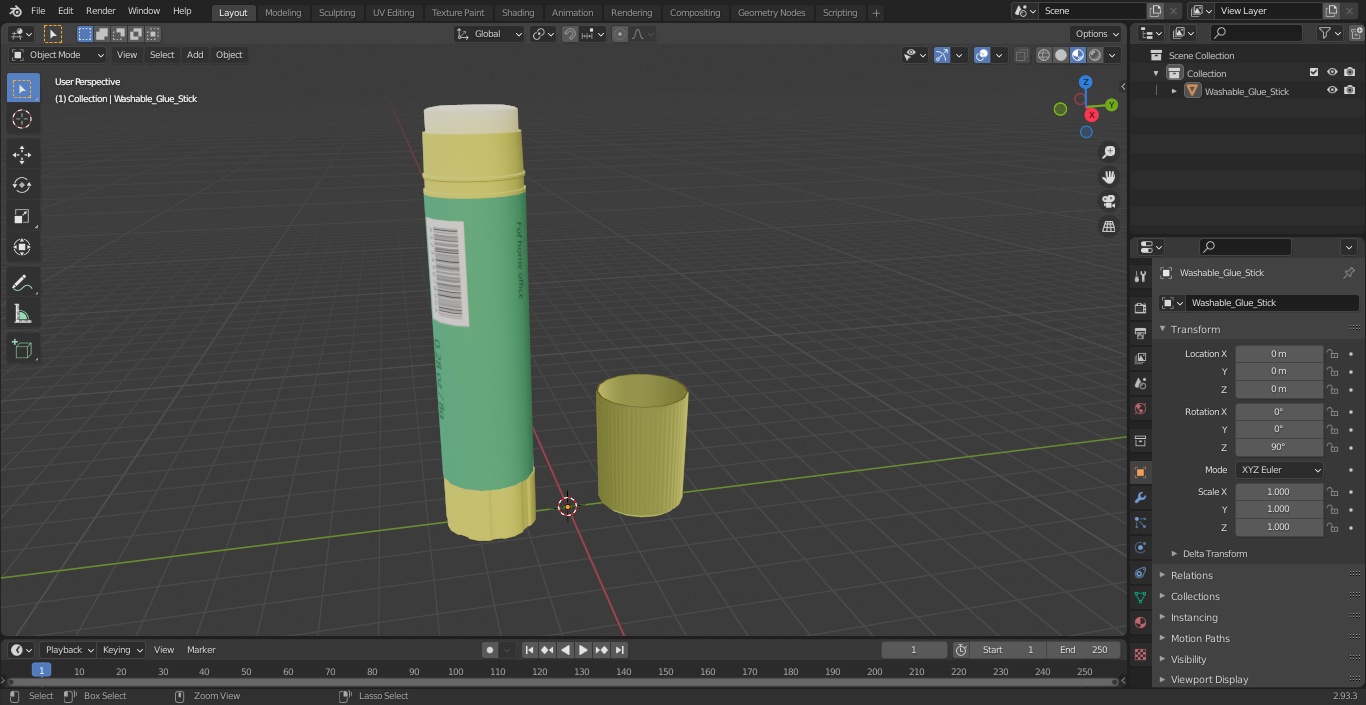Open the Scene properties tab

coord(1140,383)
